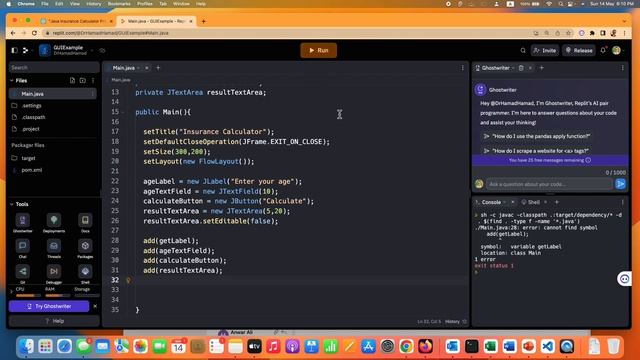This screenshot has width=640, height=360.
Task: Open the Help button
Action: click(x=54, y=321)
